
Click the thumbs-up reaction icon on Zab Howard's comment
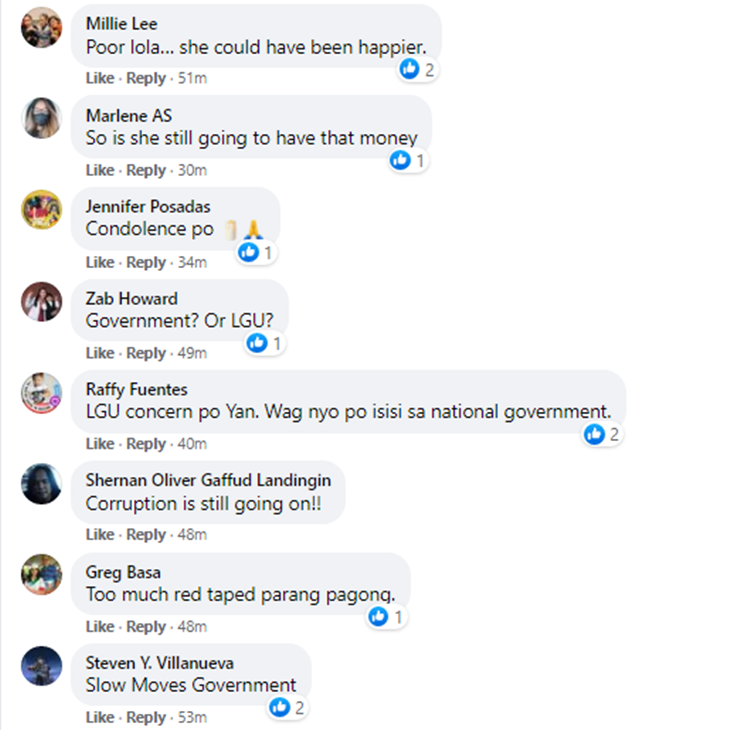tap(257, 343)
